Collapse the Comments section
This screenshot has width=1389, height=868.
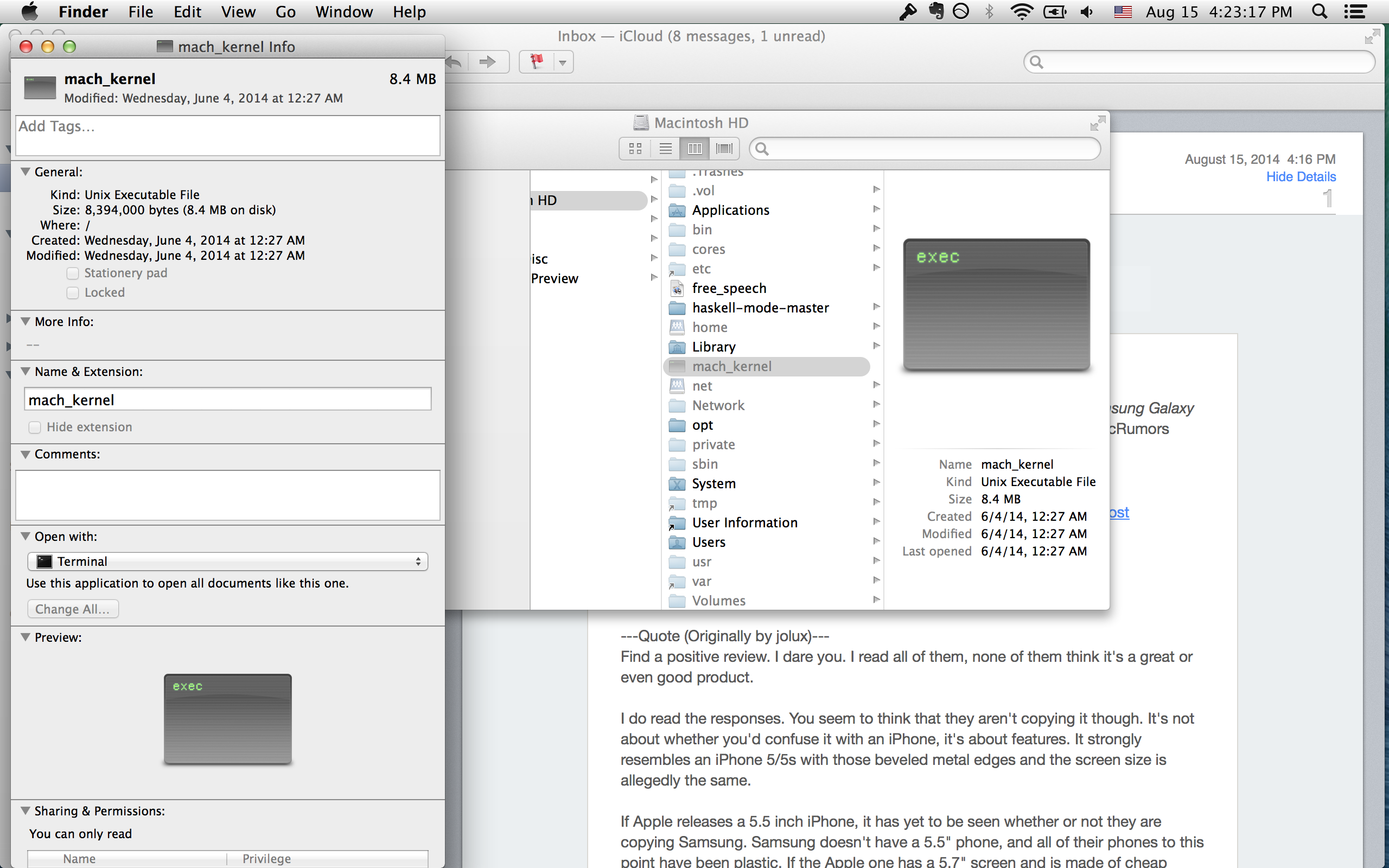pyautogui.click(x=26, y=454)
